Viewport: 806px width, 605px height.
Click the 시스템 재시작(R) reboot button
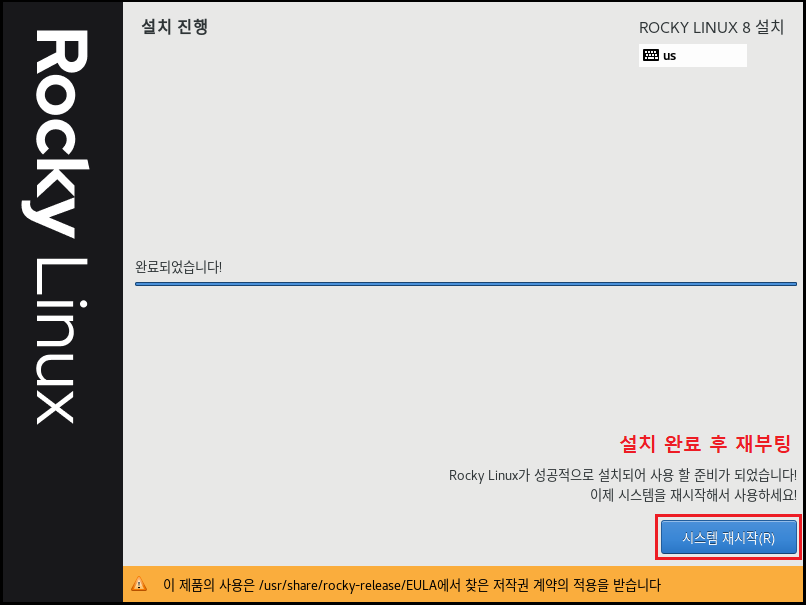(728, 537)
